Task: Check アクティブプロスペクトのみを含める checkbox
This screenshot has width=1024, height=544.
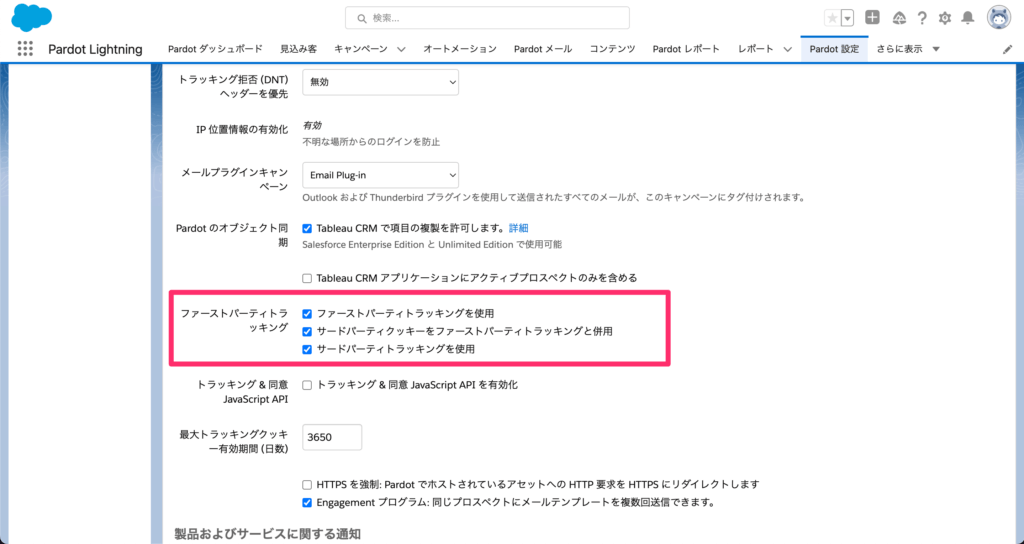Action: [307, 278]
